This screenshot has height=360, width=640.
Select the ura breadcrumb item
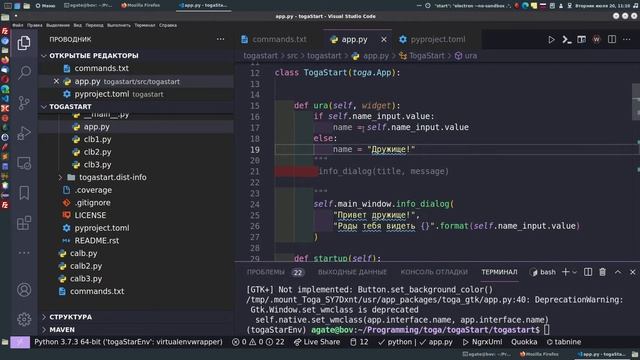pos(466,56)
